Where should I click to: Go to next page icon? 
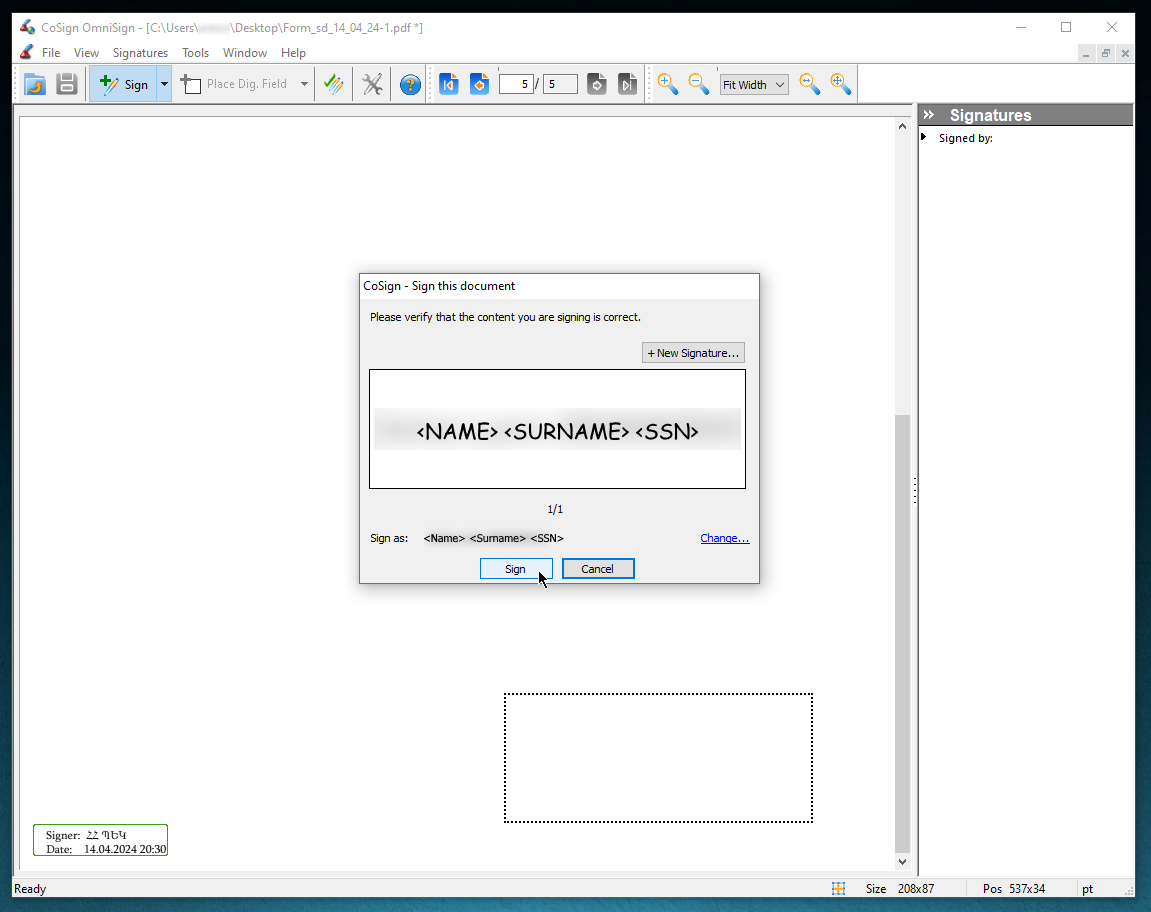click(597, 84)
